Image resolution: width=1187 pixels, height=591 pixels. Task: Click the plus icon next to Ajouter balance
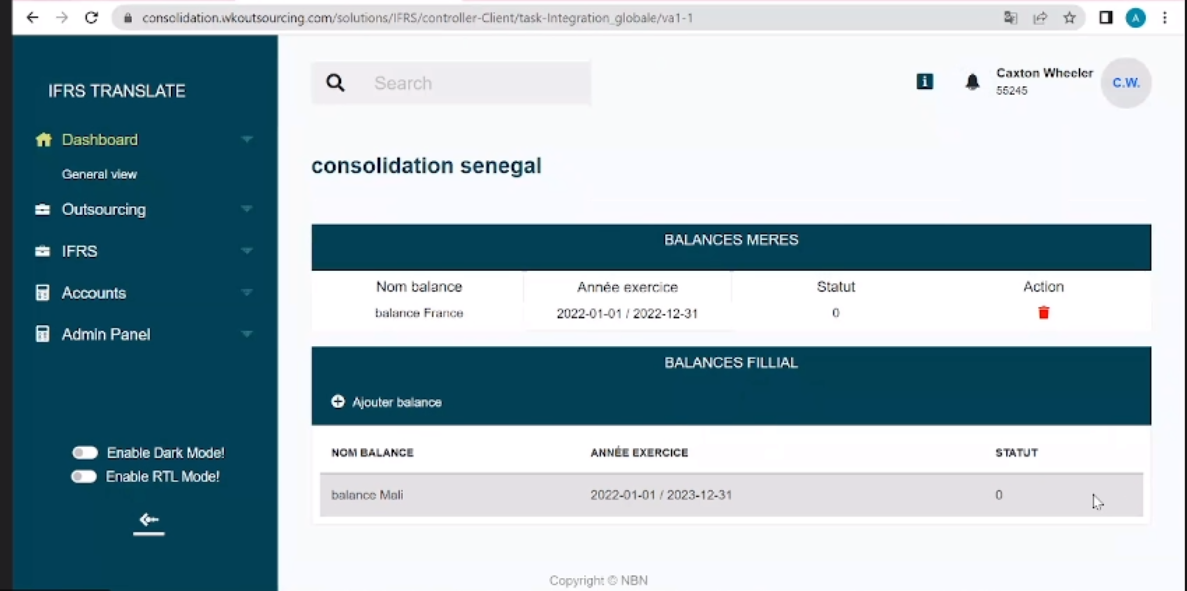338,402
